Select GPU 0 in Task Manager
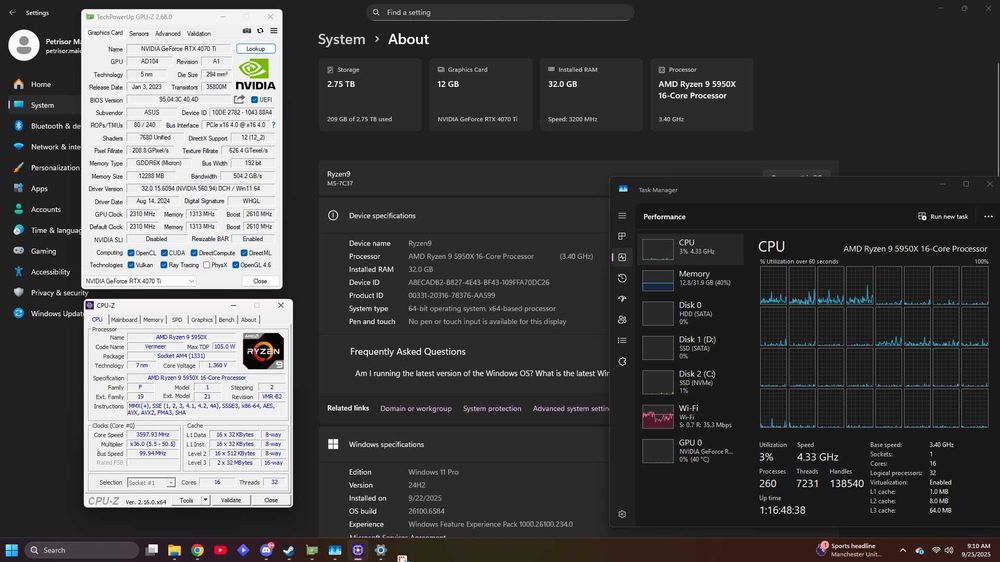The height and width of the screenshot is (562, 1000). 690,450
